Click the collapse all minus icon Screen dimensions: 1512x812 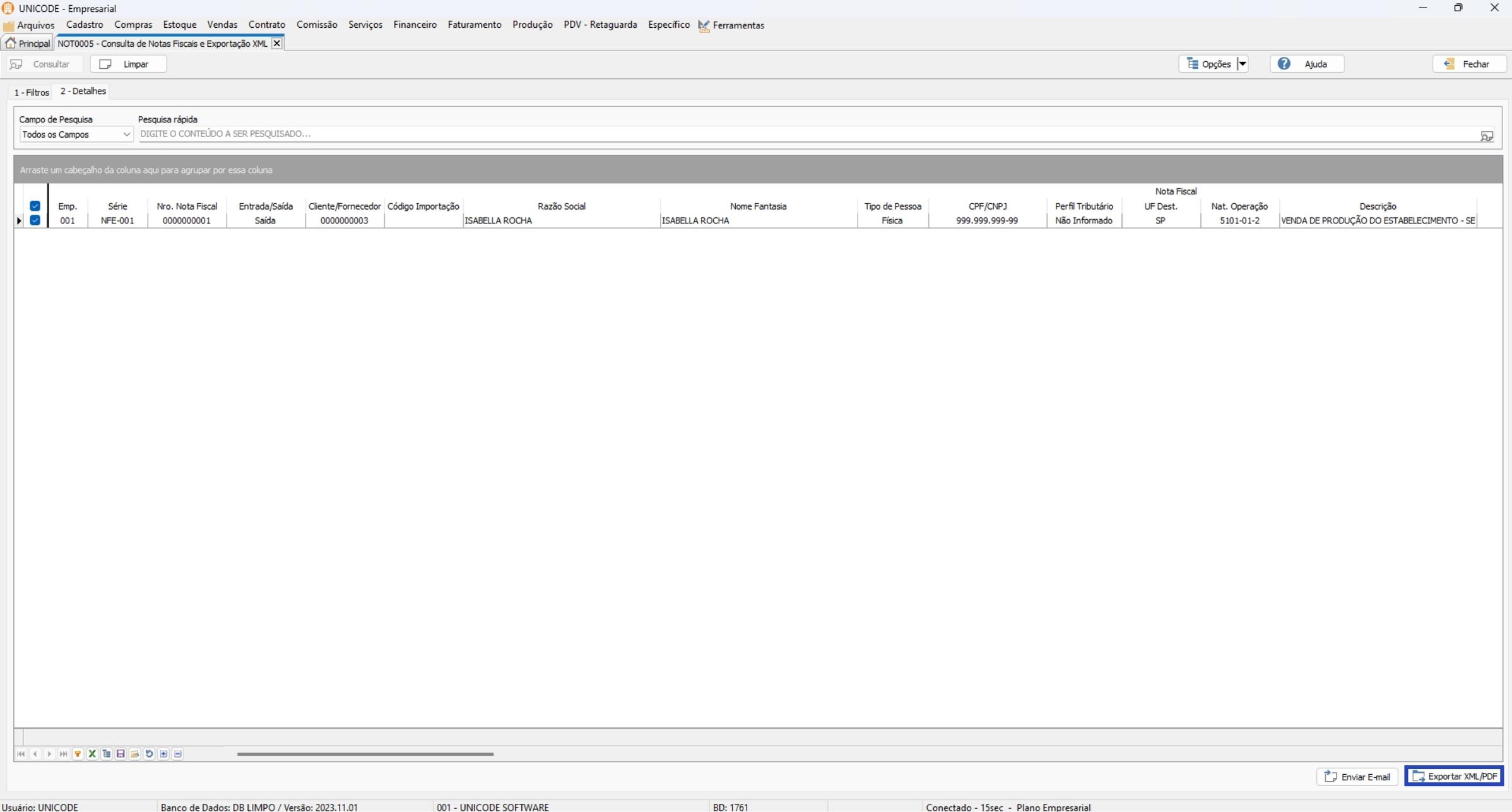pyautogui.click(x=178, y=754)
